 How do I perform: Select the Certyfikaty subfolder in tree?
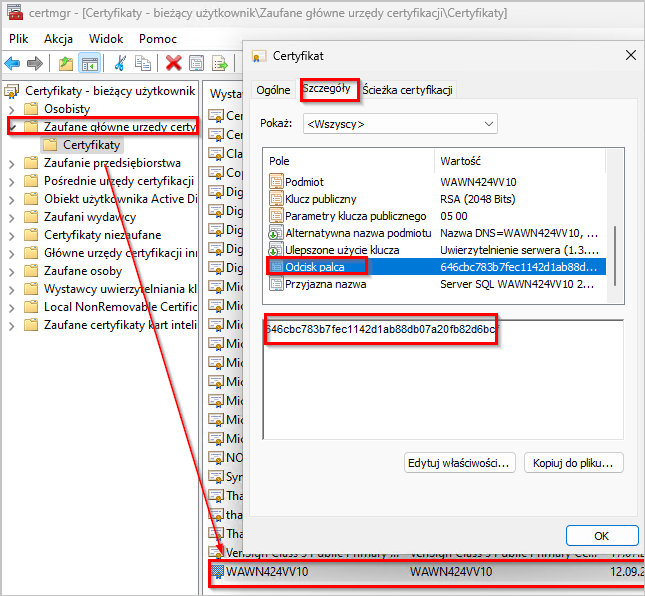point(82,145)
